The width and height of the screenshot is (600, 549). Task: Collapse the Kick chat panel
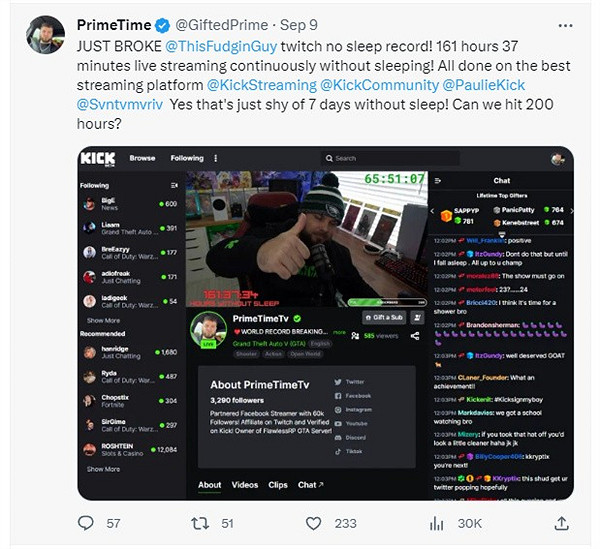tap(436, 181)
